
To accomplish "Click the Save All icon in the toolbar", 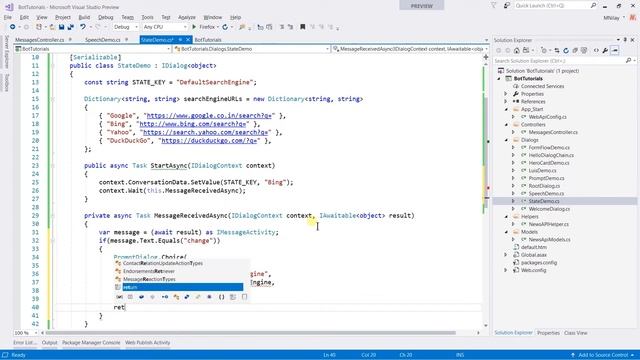I will 71,27.
